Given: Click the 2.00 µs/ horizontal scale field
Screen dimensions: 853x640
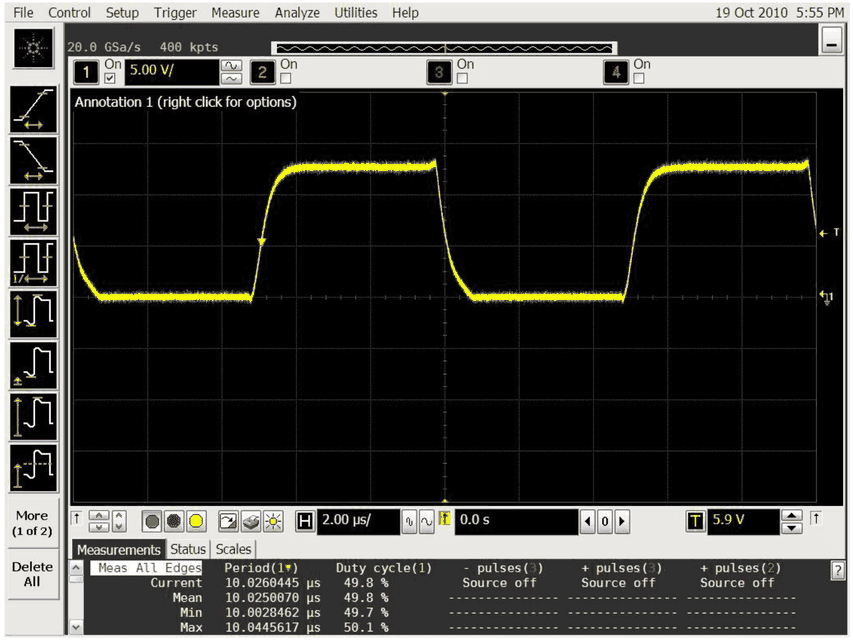Looking at the screenshot, I should [x=359, y=521].
